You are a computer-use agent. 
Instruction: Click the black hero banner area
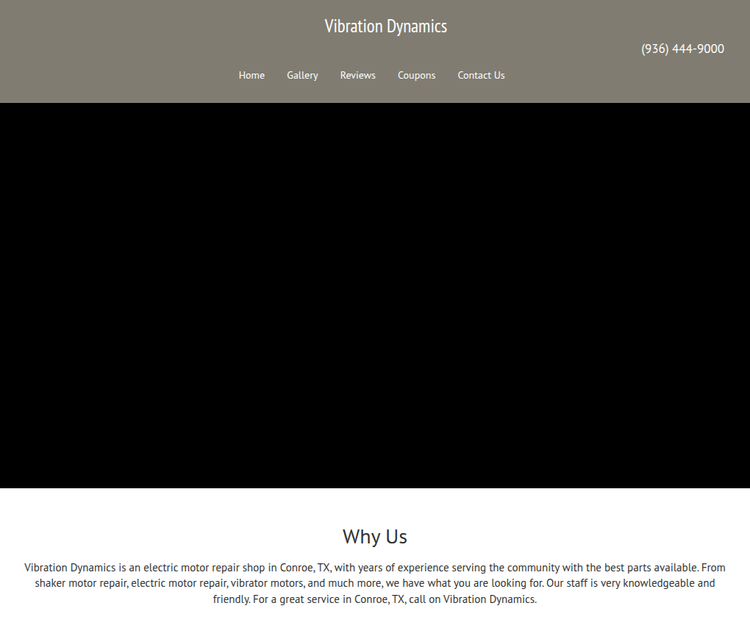click(x=375, y=295)
